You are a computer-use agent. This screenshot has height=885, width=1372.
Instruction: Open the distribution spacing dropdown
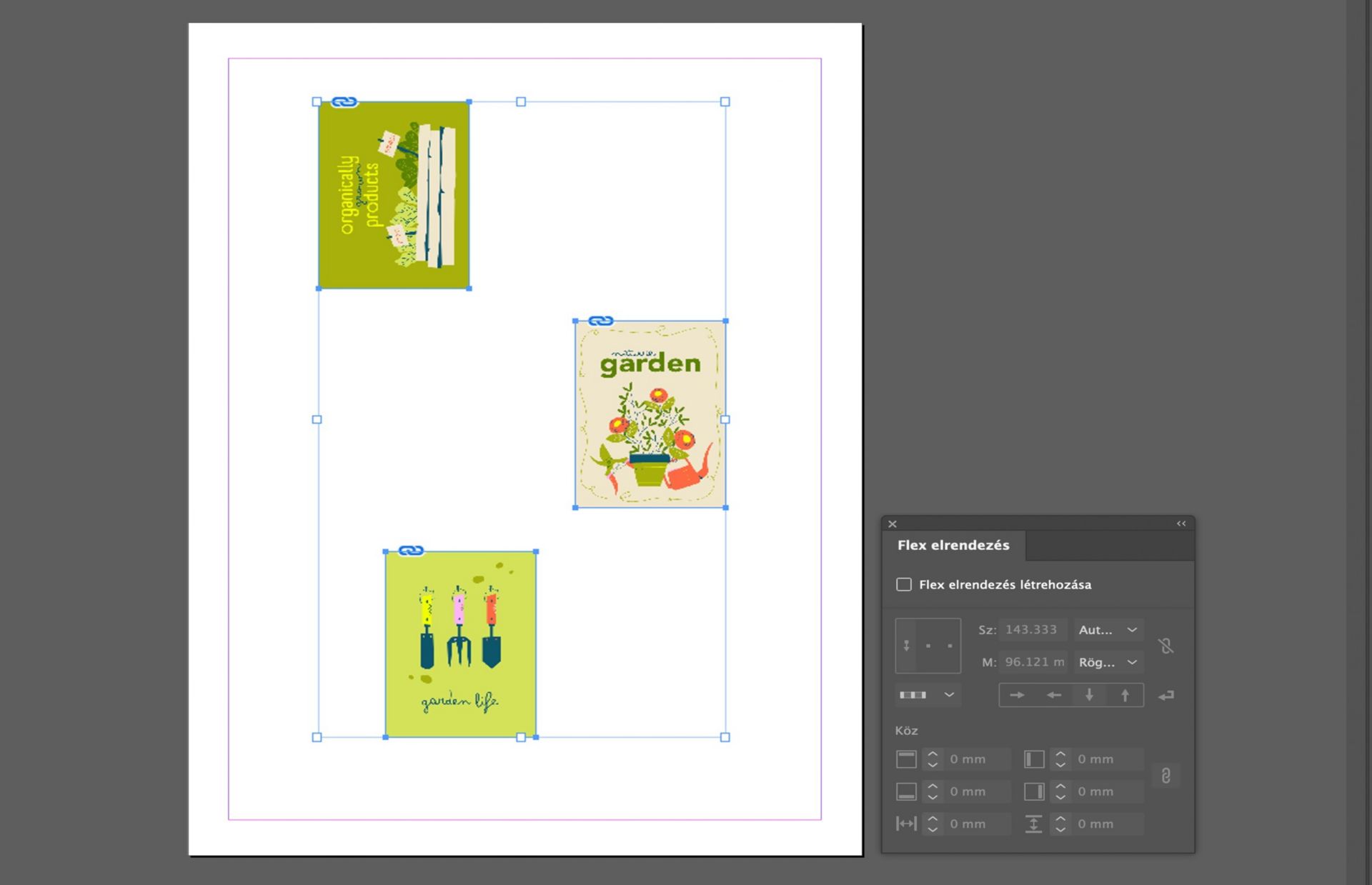pyautogui.click(x=927, y=695)
